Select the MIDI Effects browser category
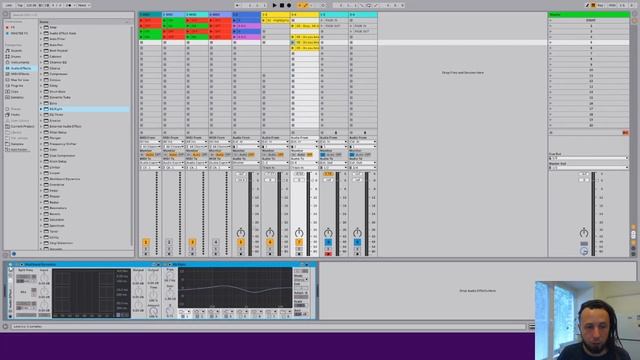640x360 pixels. click(x=20, y=74)
